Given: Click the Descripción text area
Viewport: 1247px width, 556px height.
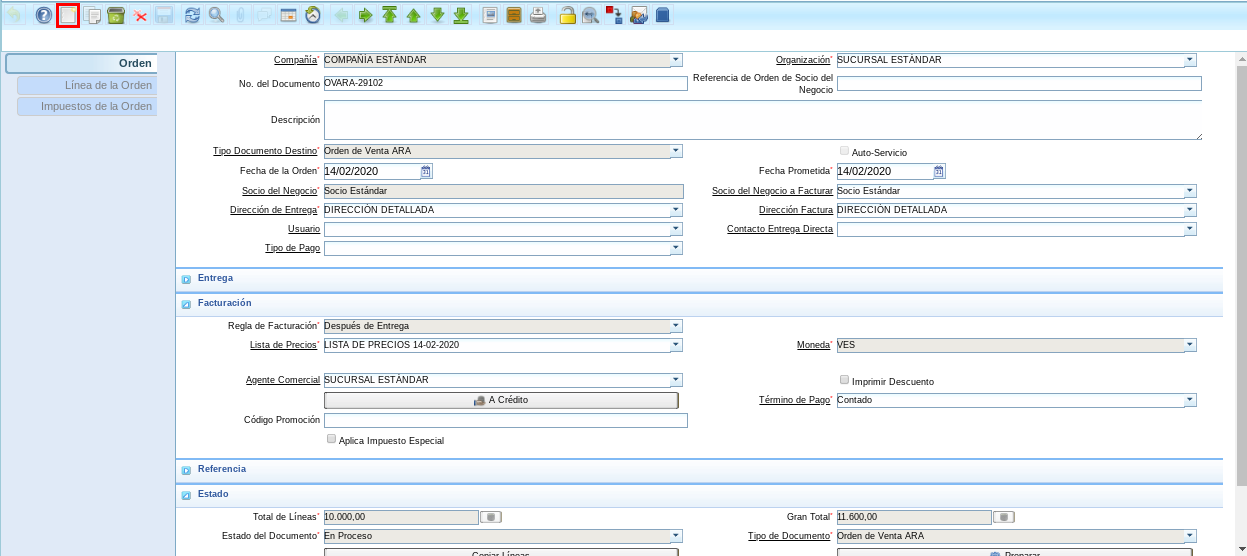Looking at the screenshot, I should coord(762,120).
